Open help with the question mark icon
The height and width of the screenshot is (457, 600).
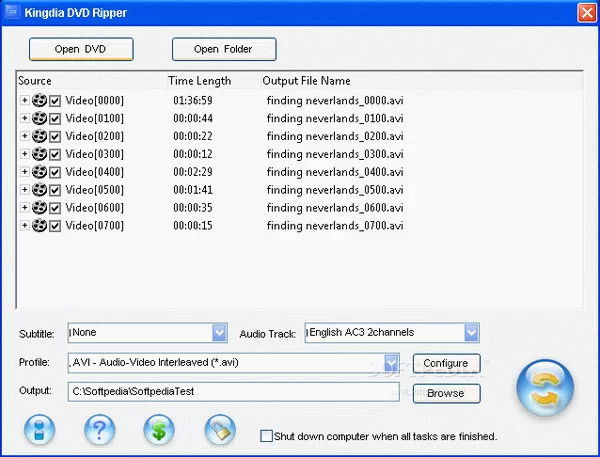tap(99, 429)
